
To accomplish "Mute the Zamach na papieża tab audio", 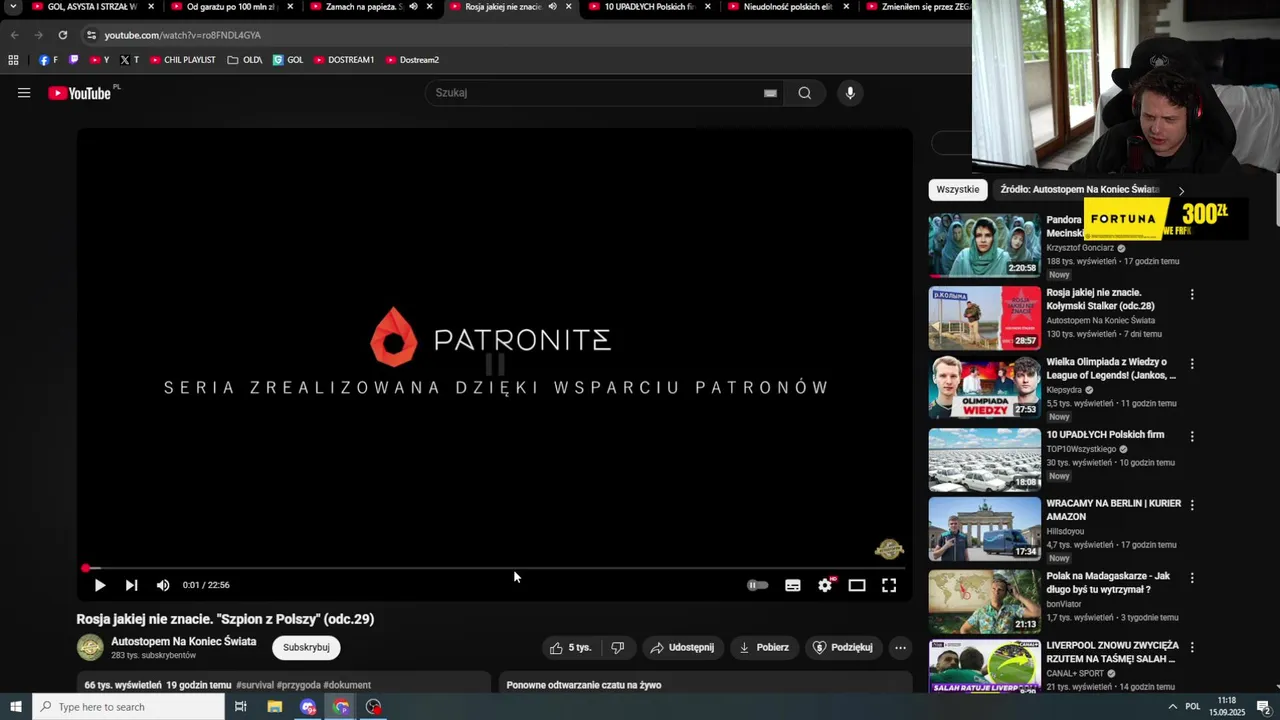I will pos(413,7).
